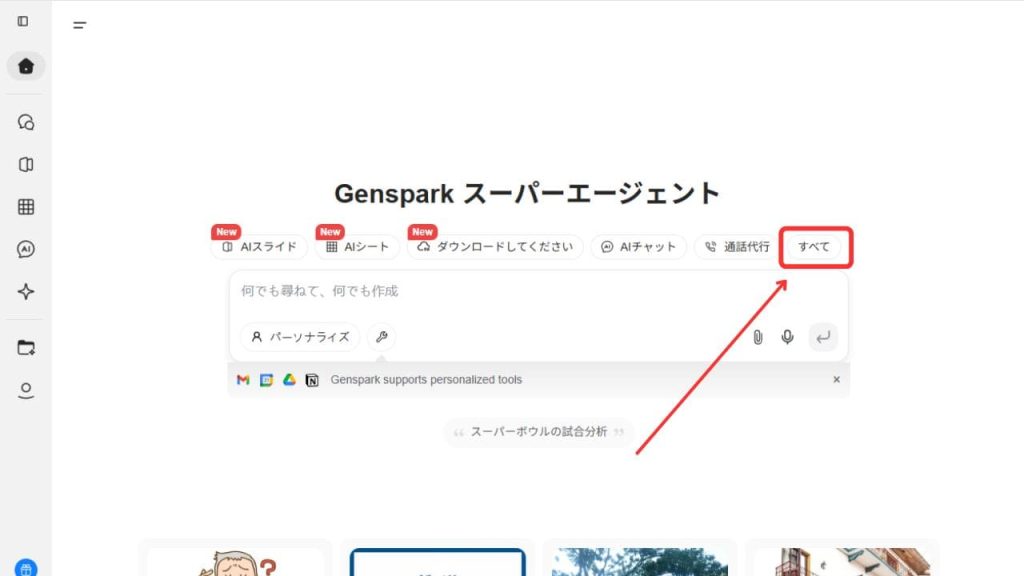The height and width of the screenshot is (576, 1024).
Task: Click the blue gift icon in sidebar
Action: [26, 568]
